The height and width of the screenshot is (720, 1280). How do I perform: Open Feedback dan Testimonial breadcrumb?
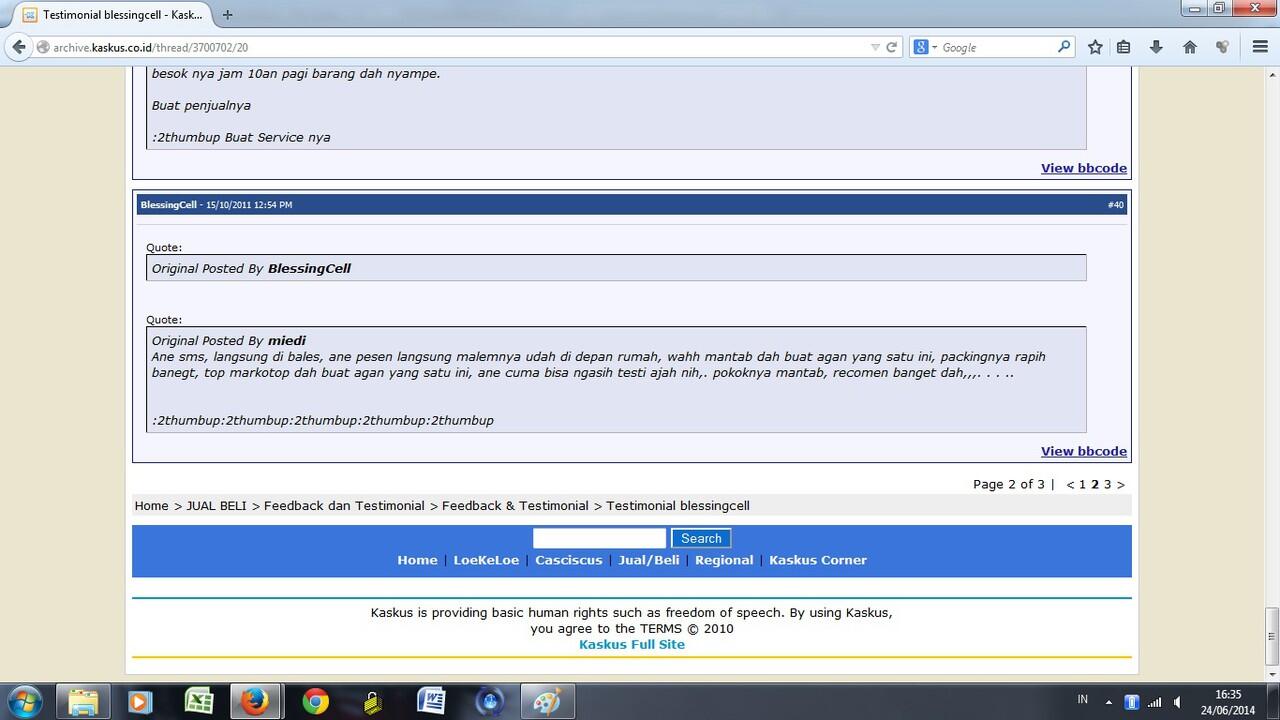pos(344,506)
